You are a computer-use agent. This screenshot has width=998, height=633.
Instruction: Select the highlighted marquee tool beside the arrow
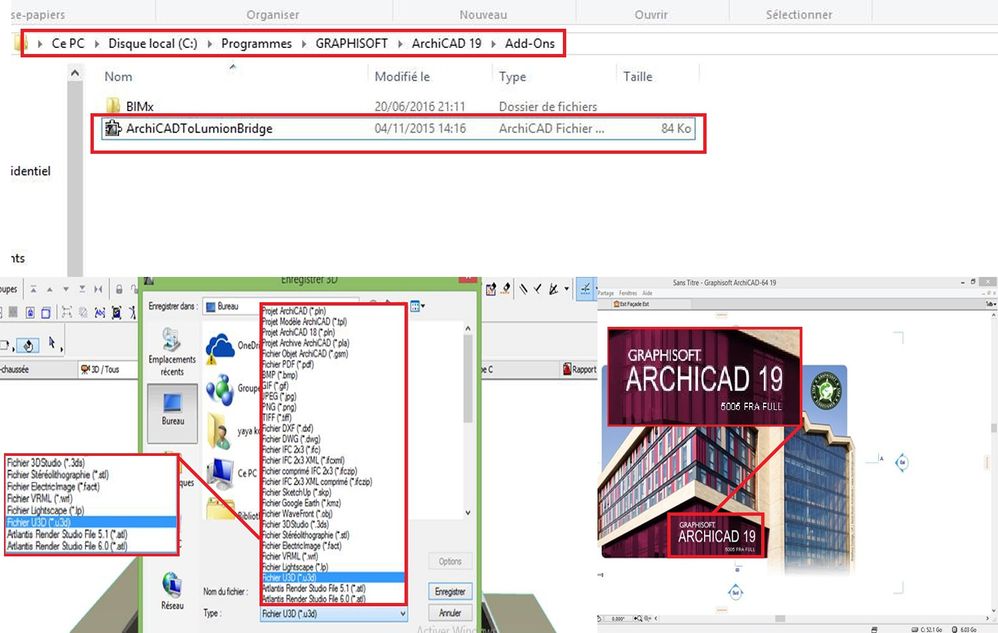coord(27,345)
